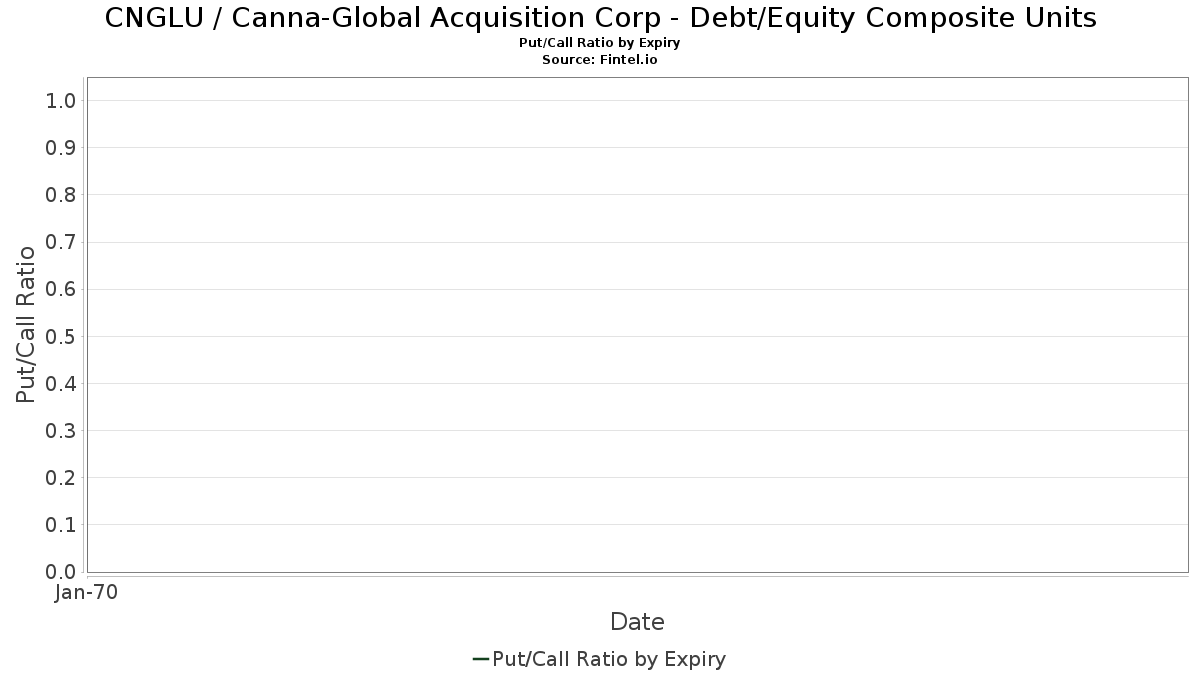The height and width of the screenshot is (675, 1200).
Task: Click the 0.5 y-axis tick label
Action: click(62, 336)
